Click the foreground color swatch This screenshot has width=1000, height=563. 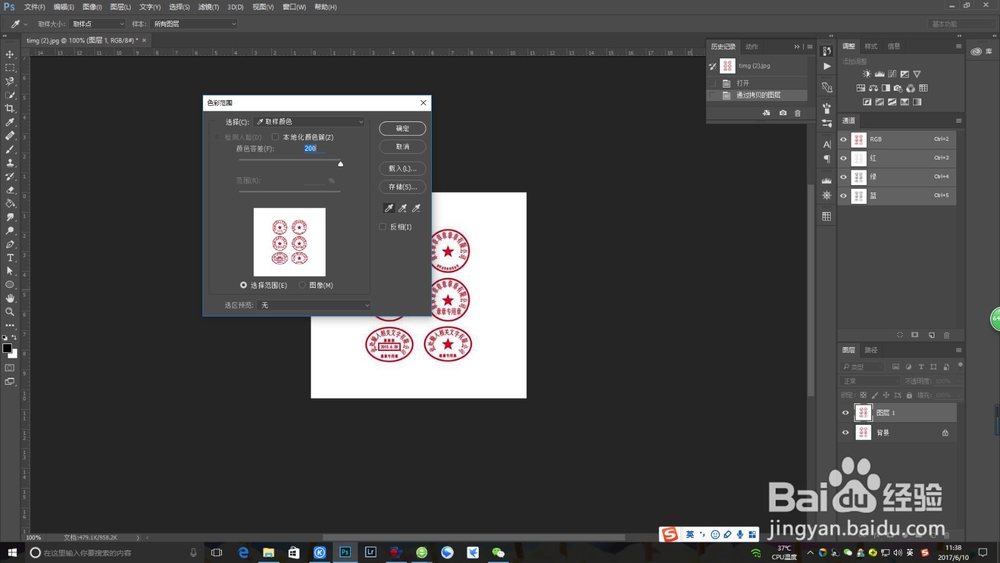(7, 348)
